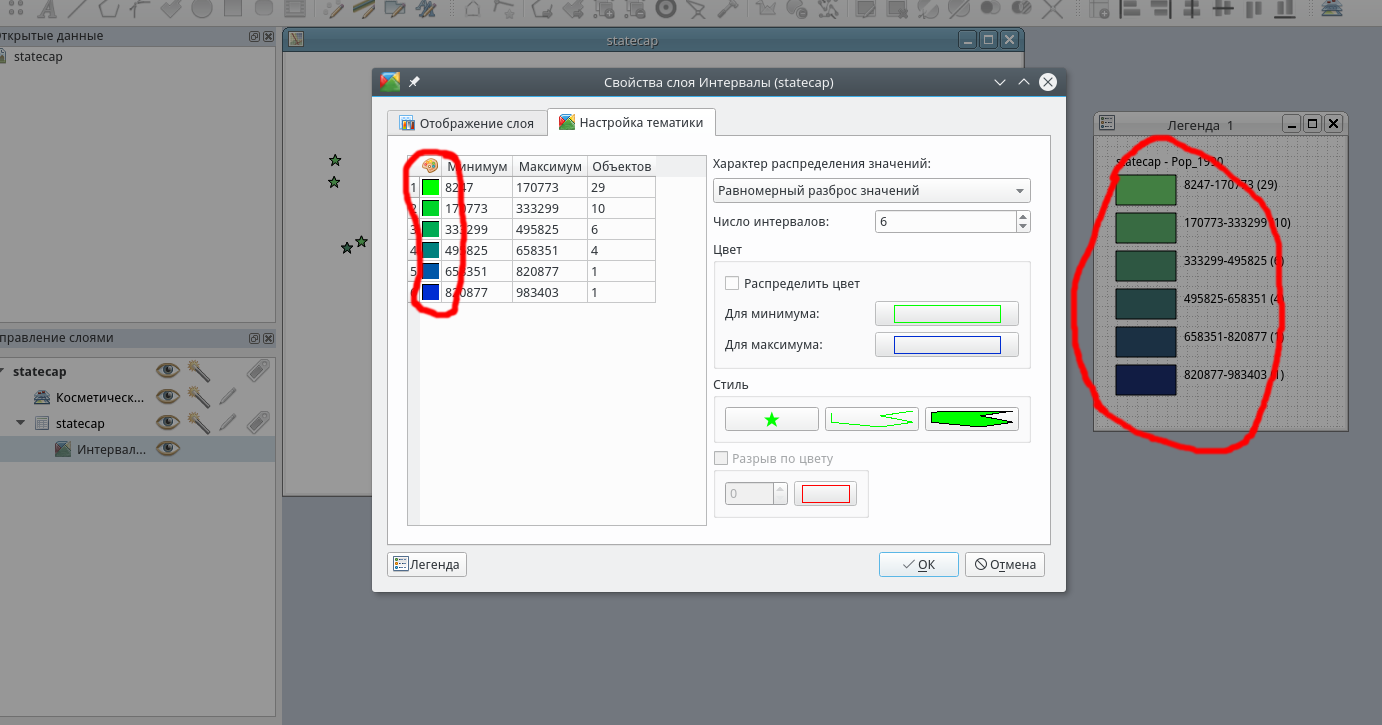Click the Число интервалов input field
Screen dimensions: 1382x725
943,222
